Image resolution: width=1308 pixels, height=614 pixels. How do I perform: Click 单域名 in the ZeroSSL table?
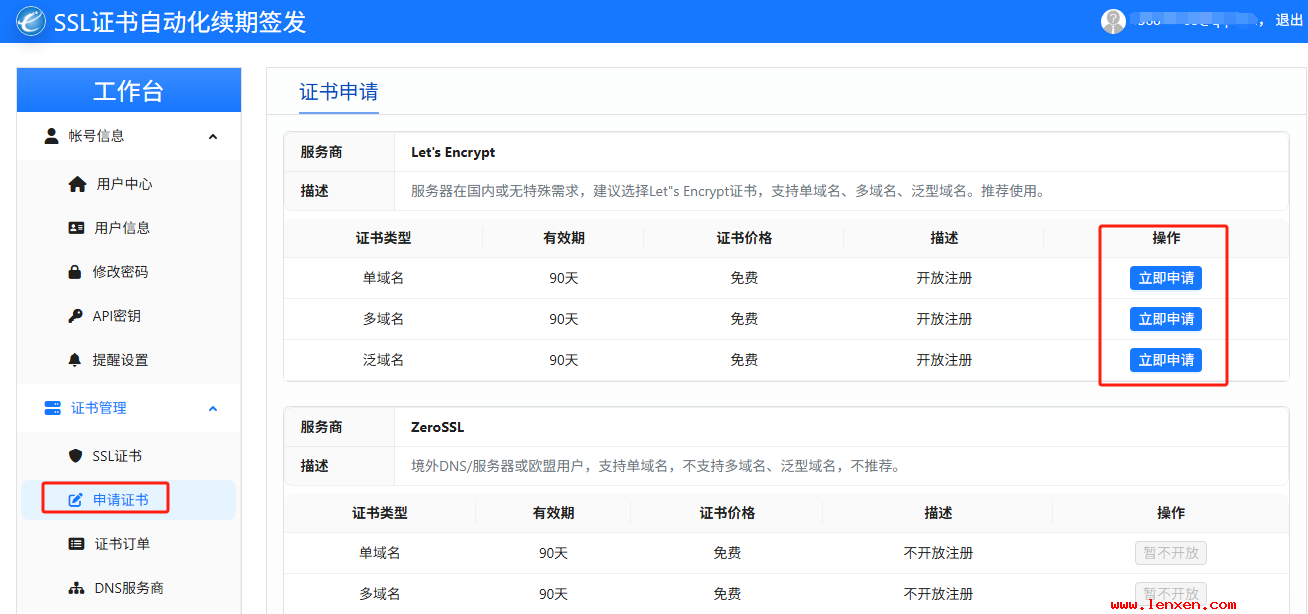tap(380, 553)
